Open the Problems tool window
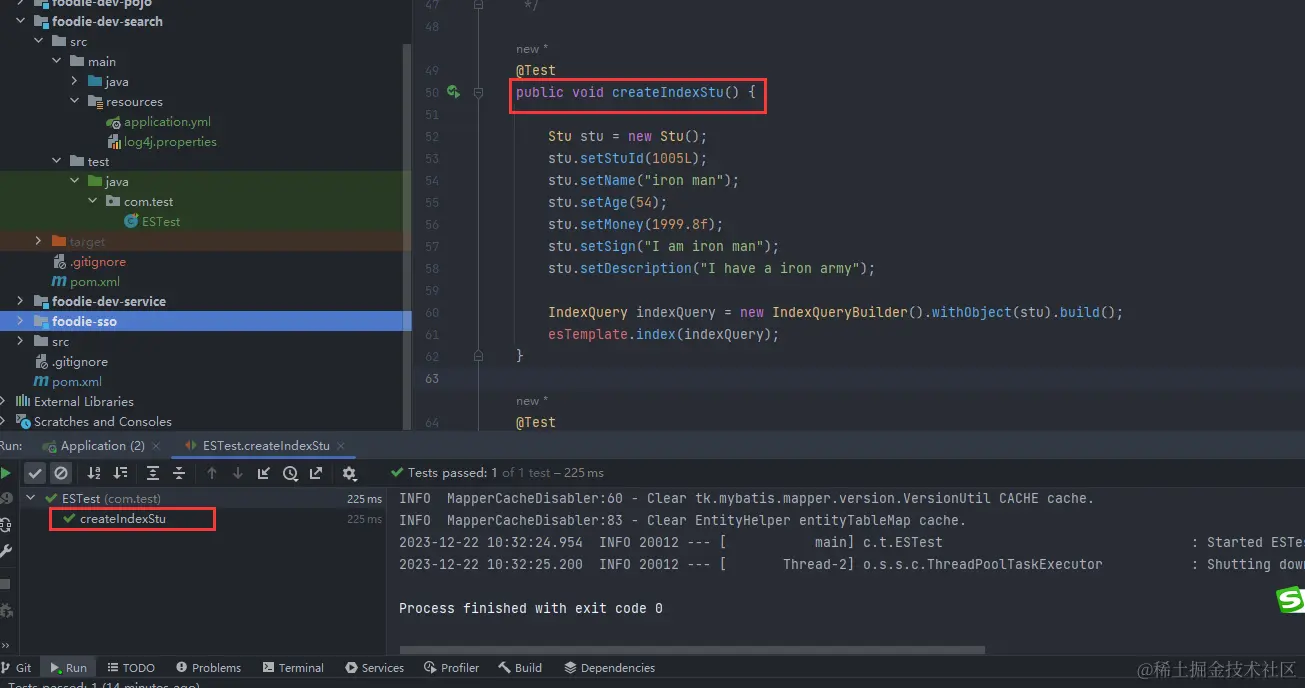This screenshot has width=1305, height=688. coord(208,667)
